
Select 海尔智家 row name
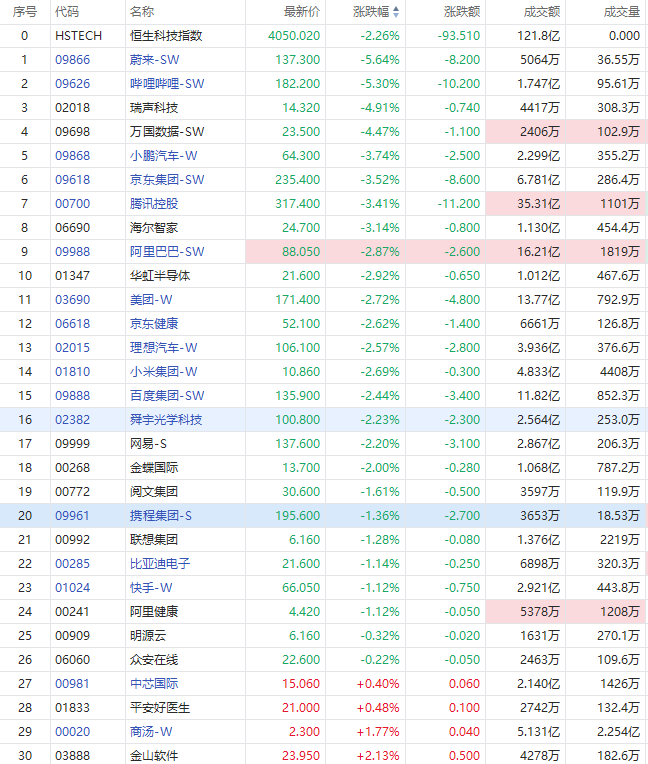tap(154, 228)
